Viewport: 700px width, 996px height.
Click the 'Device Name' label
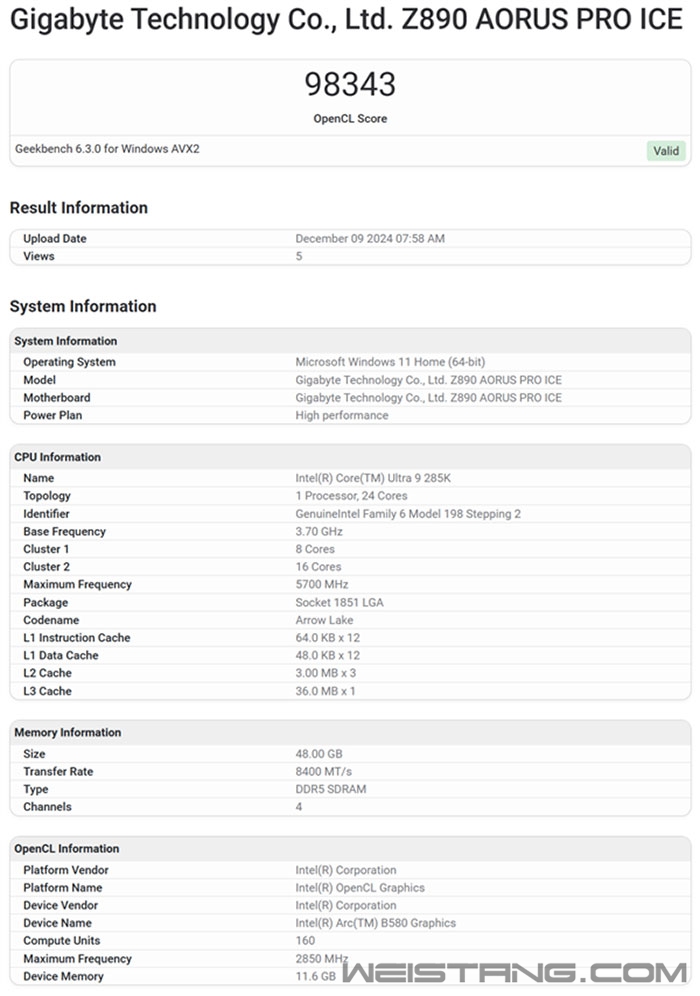click(x=58, y=923)
